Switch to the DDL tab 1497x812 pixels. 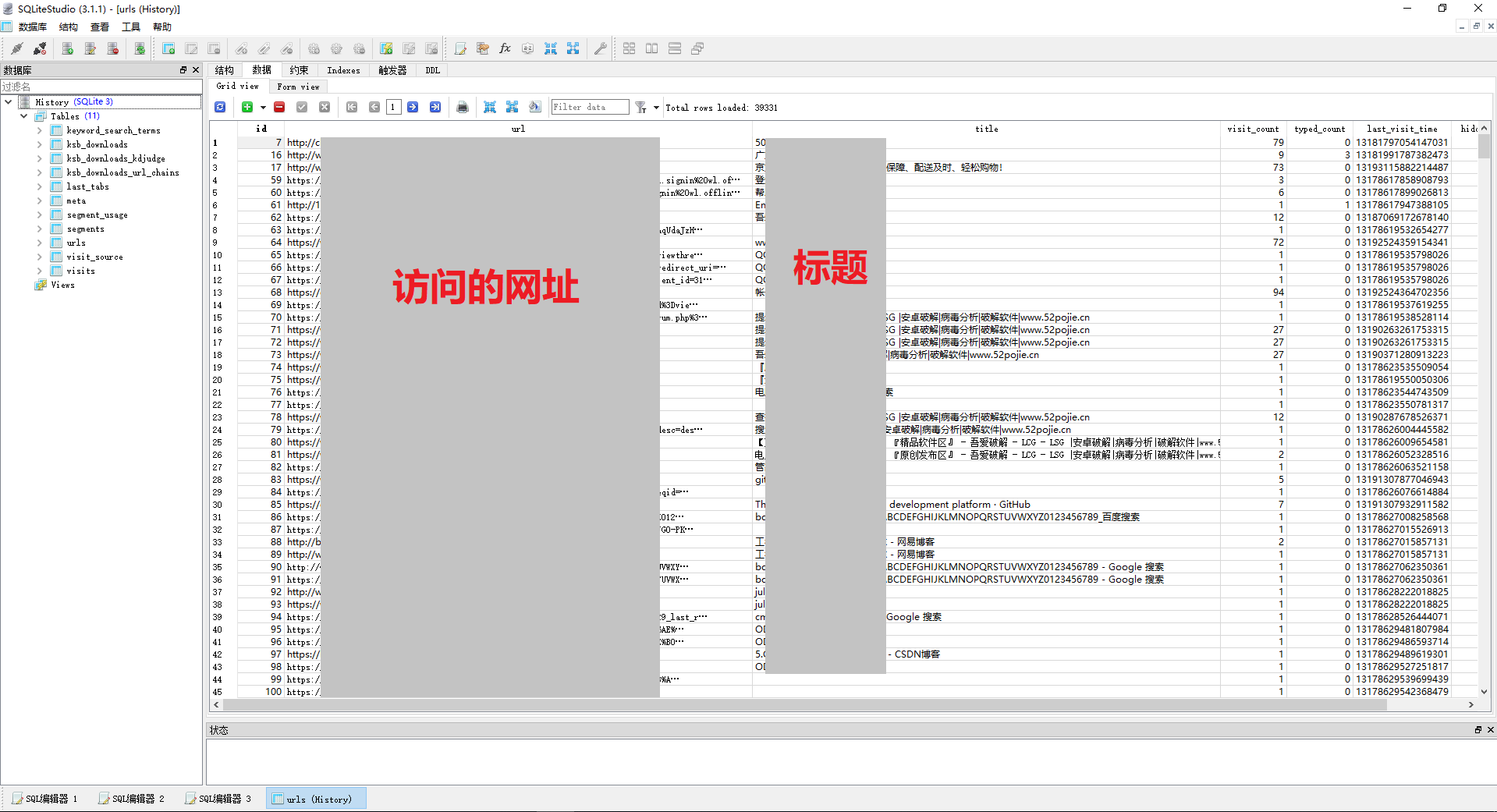[433, 70]
